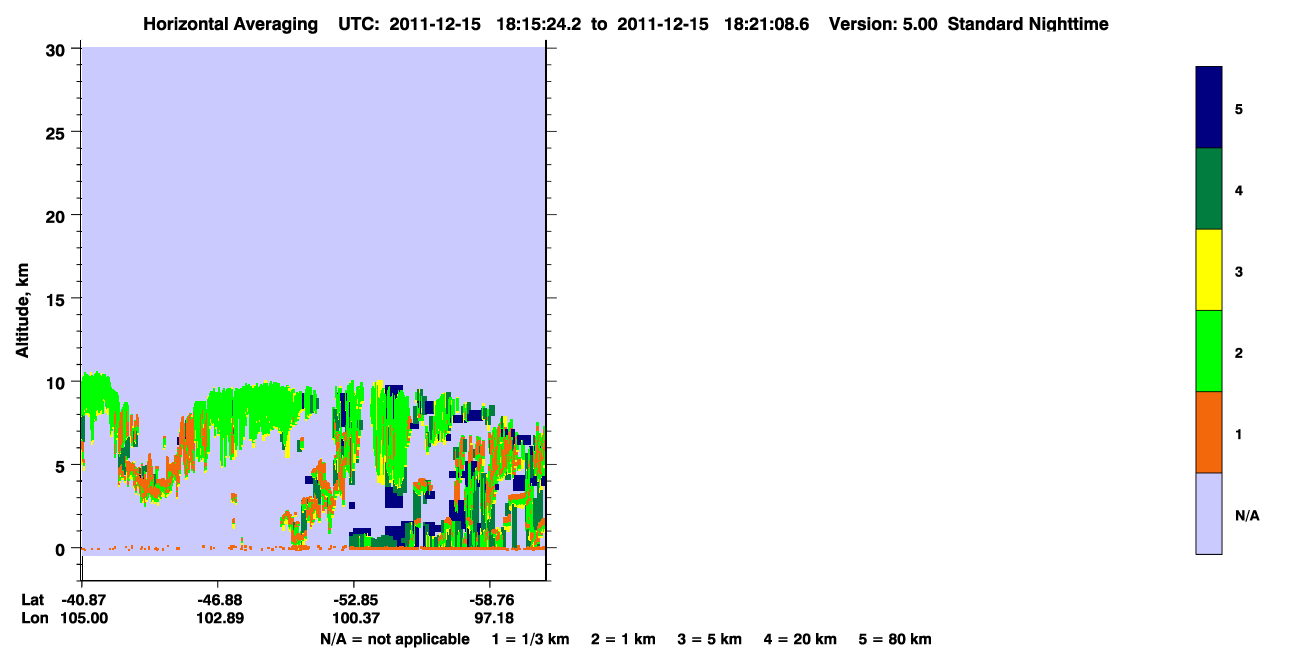This screenshot has width=1300, height=667.
Task: Click the altitude tick label 5
Action: (62, 466)
